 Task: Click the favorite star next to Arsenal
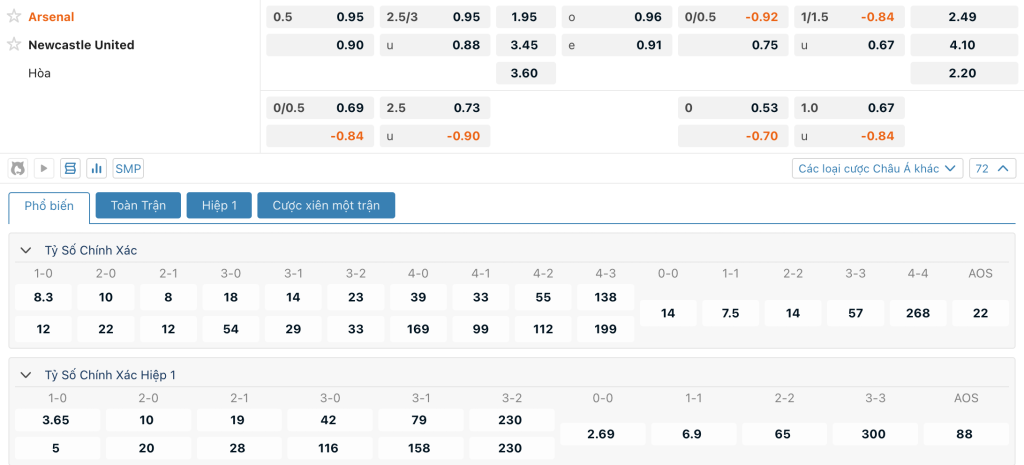click(x=14, y=17)
